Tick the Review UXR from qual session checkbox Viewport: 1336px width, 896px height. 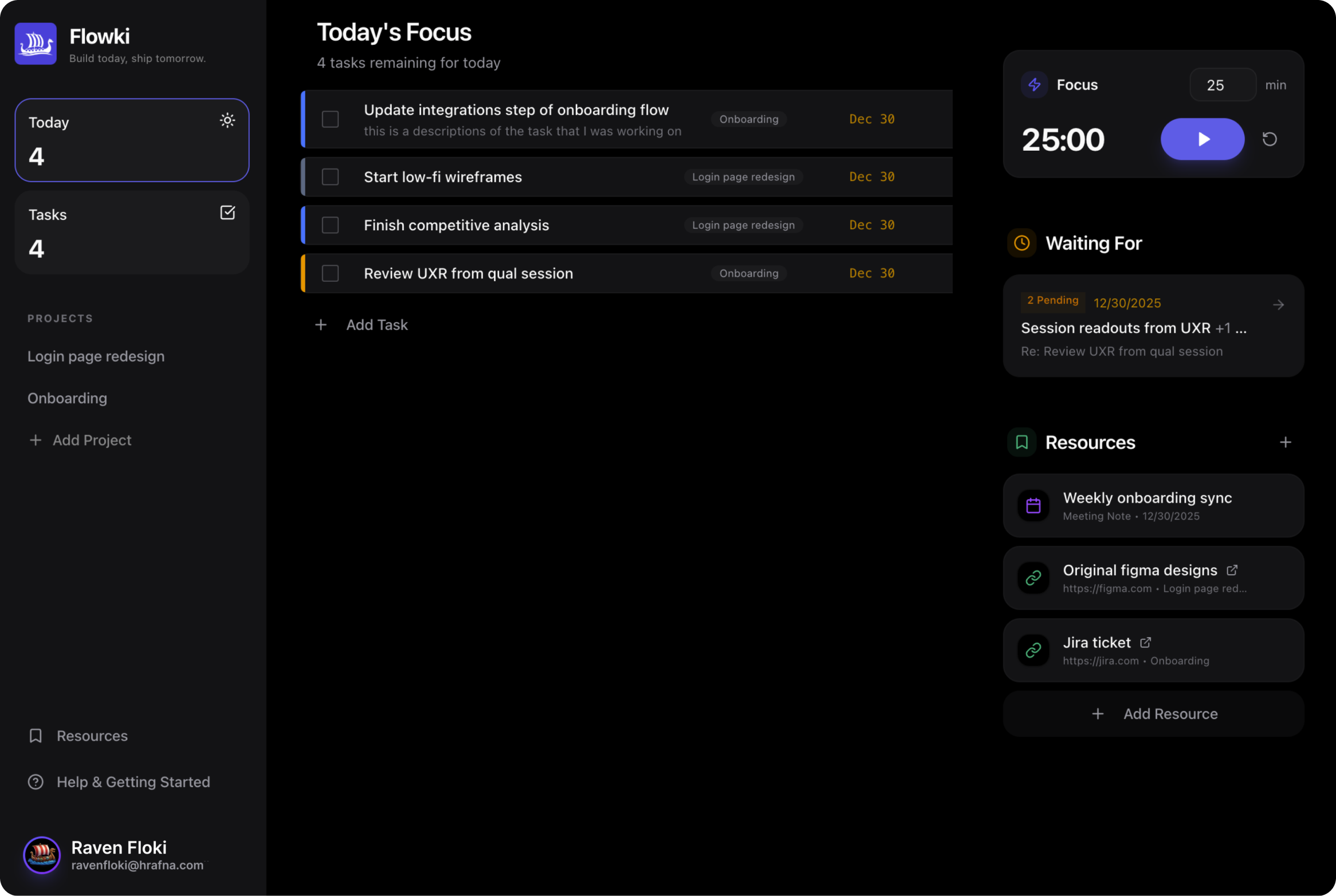tap(330, 273)
